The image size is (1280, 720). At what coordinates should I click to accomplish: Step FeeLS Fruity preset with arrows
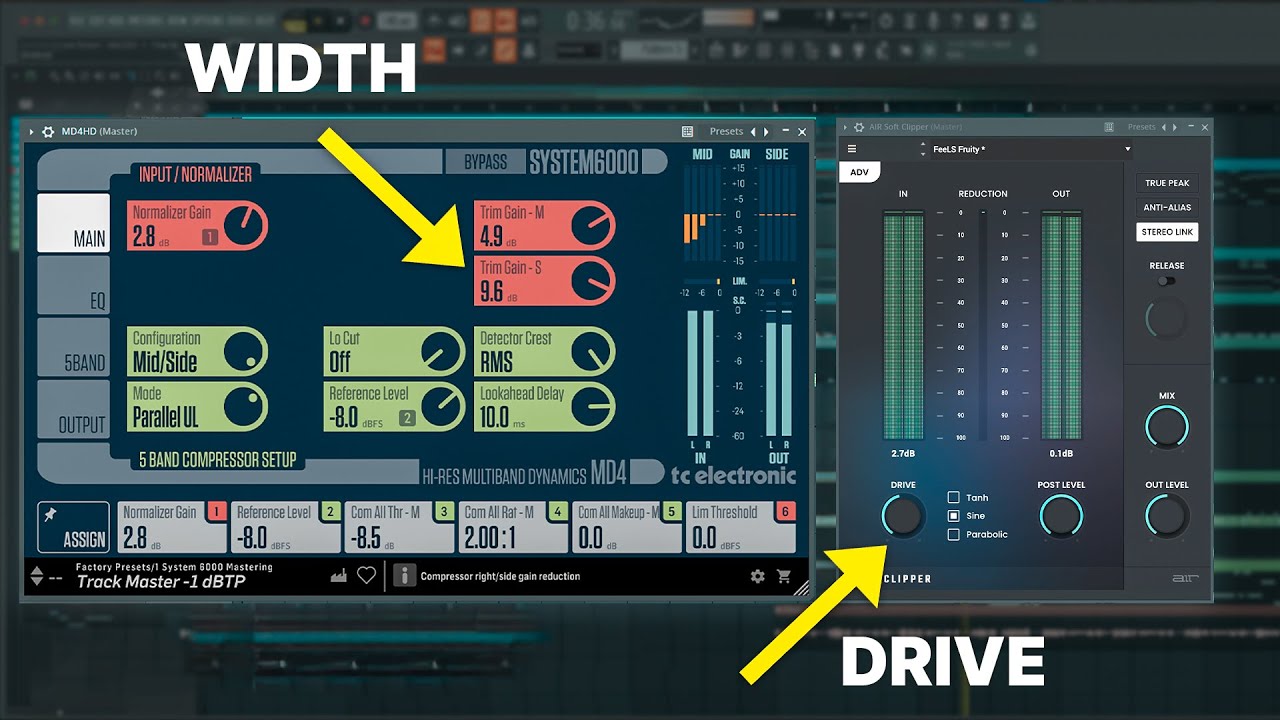point(922,149)
